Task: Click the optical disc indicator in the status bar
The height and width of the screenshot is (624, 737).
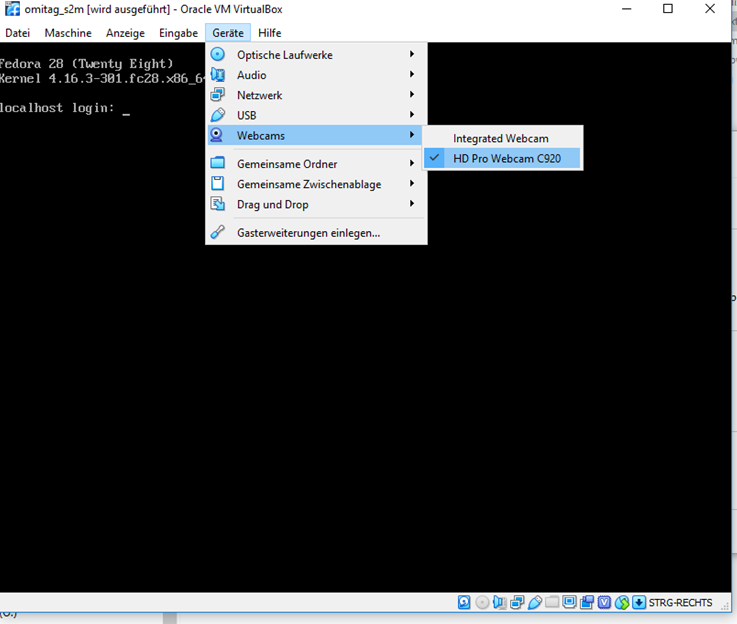Action: 482,602
